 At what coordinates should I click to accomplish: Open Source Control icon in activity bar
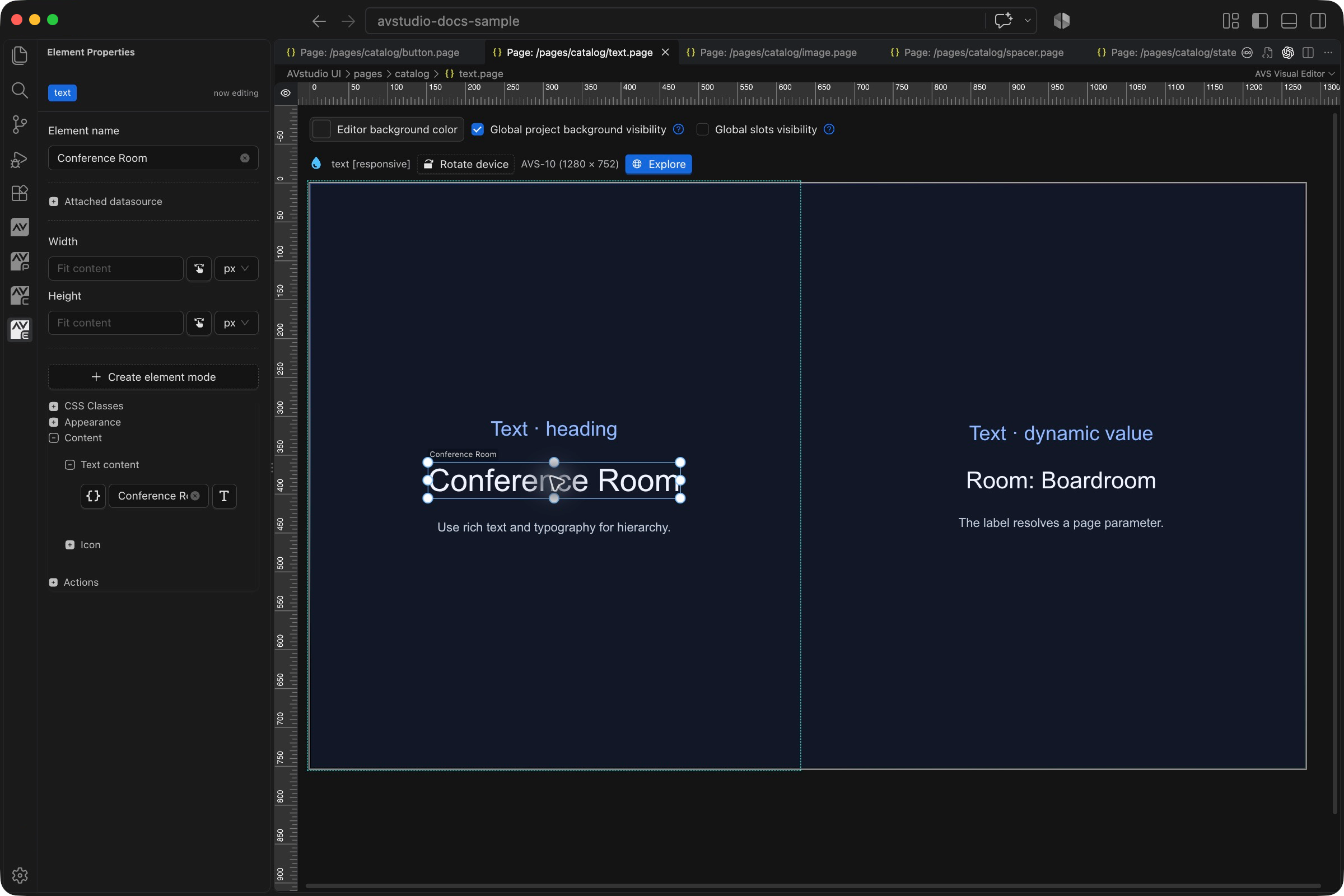coord(20,124)
